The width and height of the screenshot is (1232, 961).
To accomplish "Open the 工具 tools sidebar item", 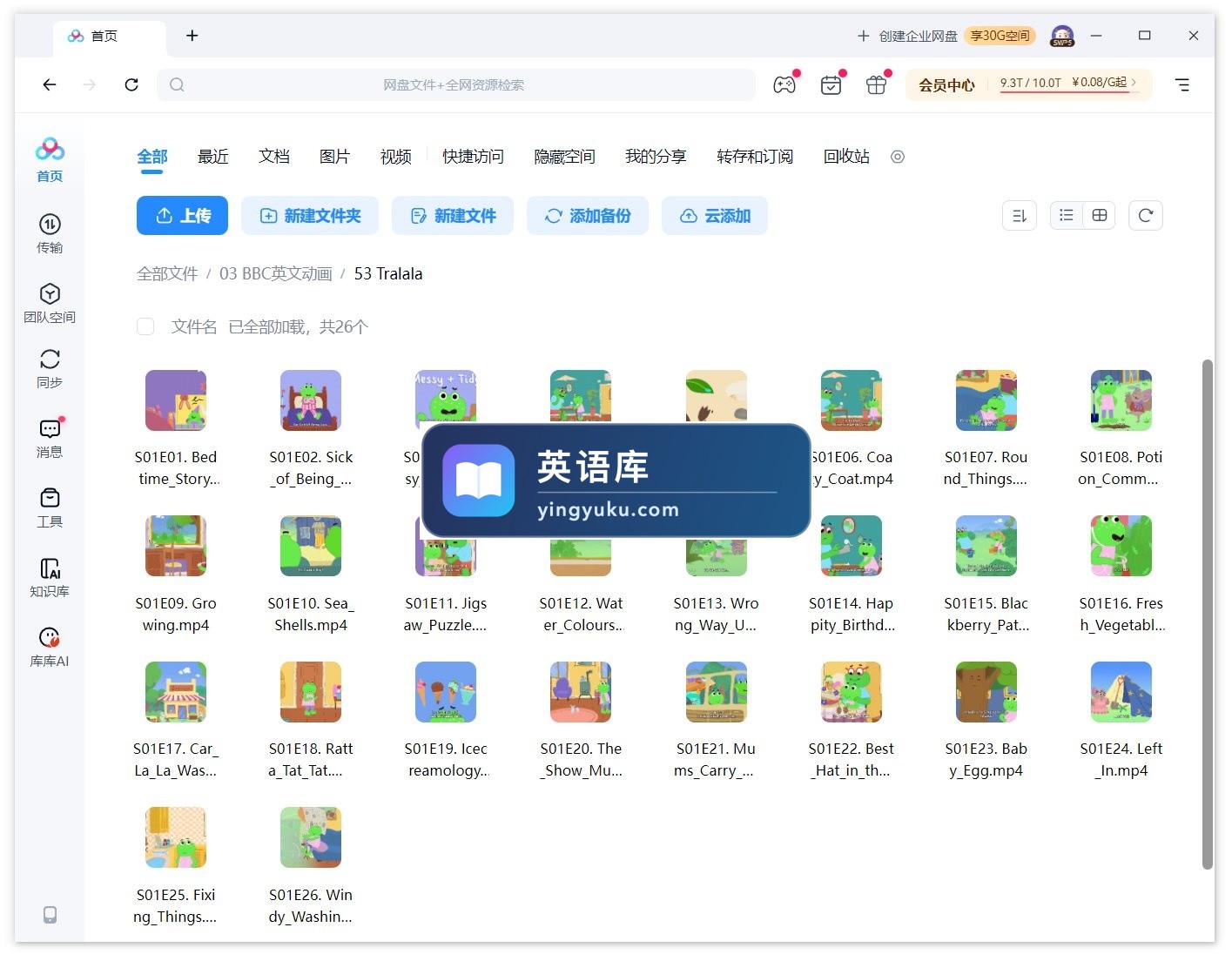I will coord(50,507).
